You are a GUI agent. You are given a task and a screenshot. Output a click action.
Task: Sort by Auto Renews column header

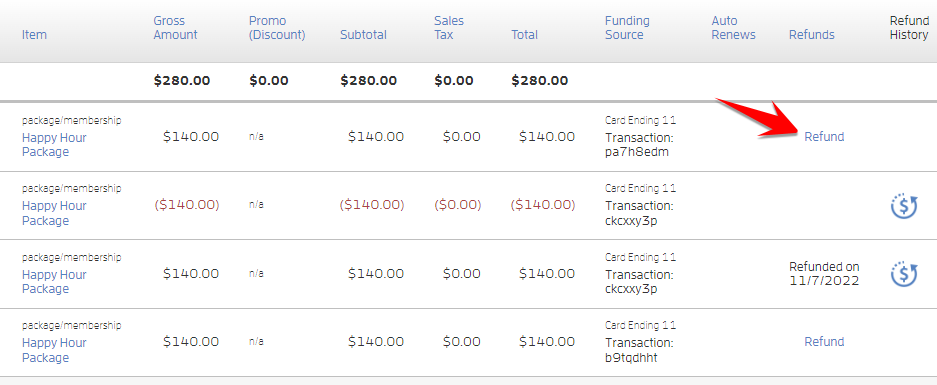pyautogui.click(x=733, y=28)
